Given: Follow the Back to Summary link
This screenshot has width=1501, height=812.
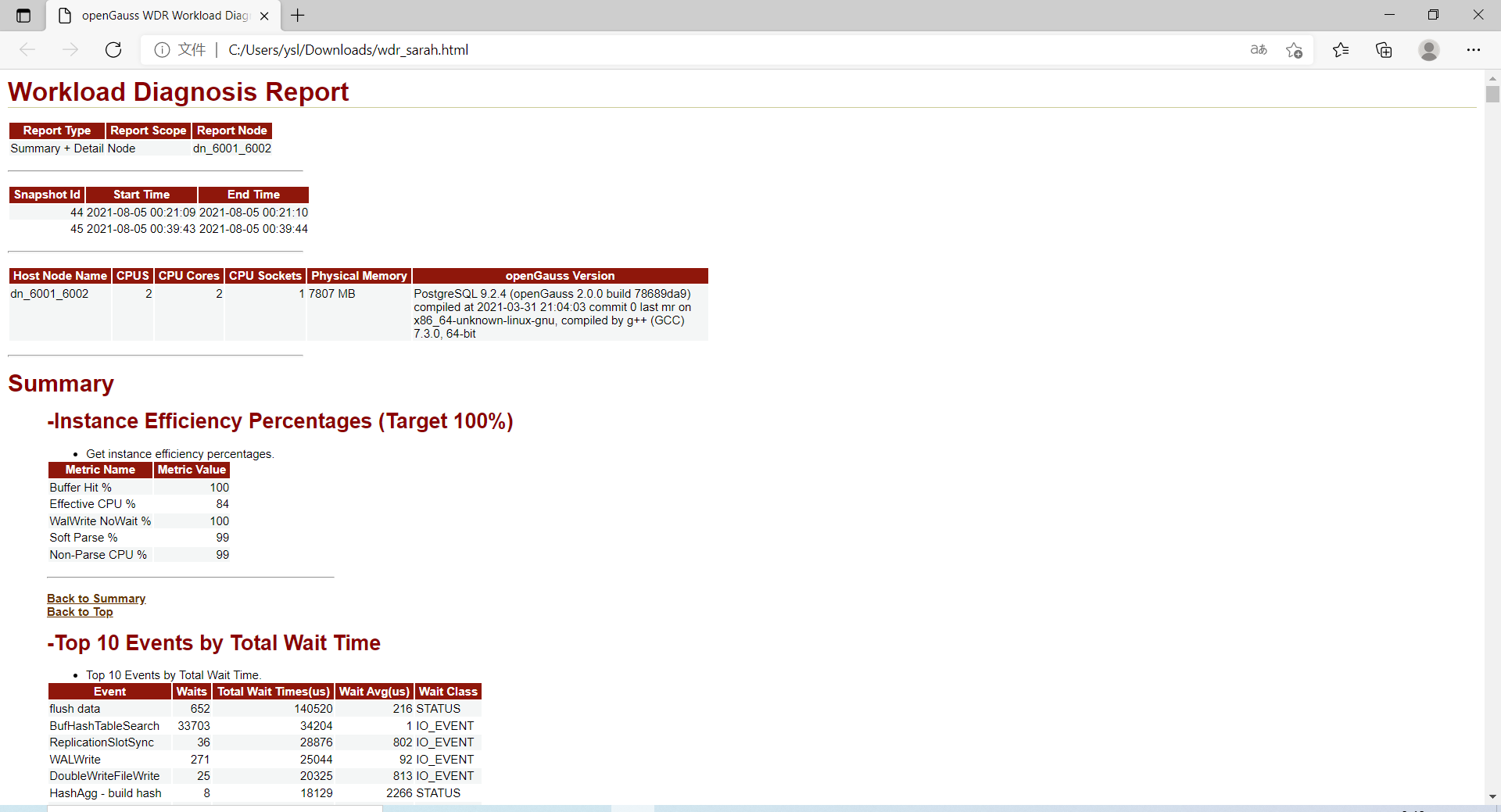Looking at the screenshot, I should tap(96, 599).
